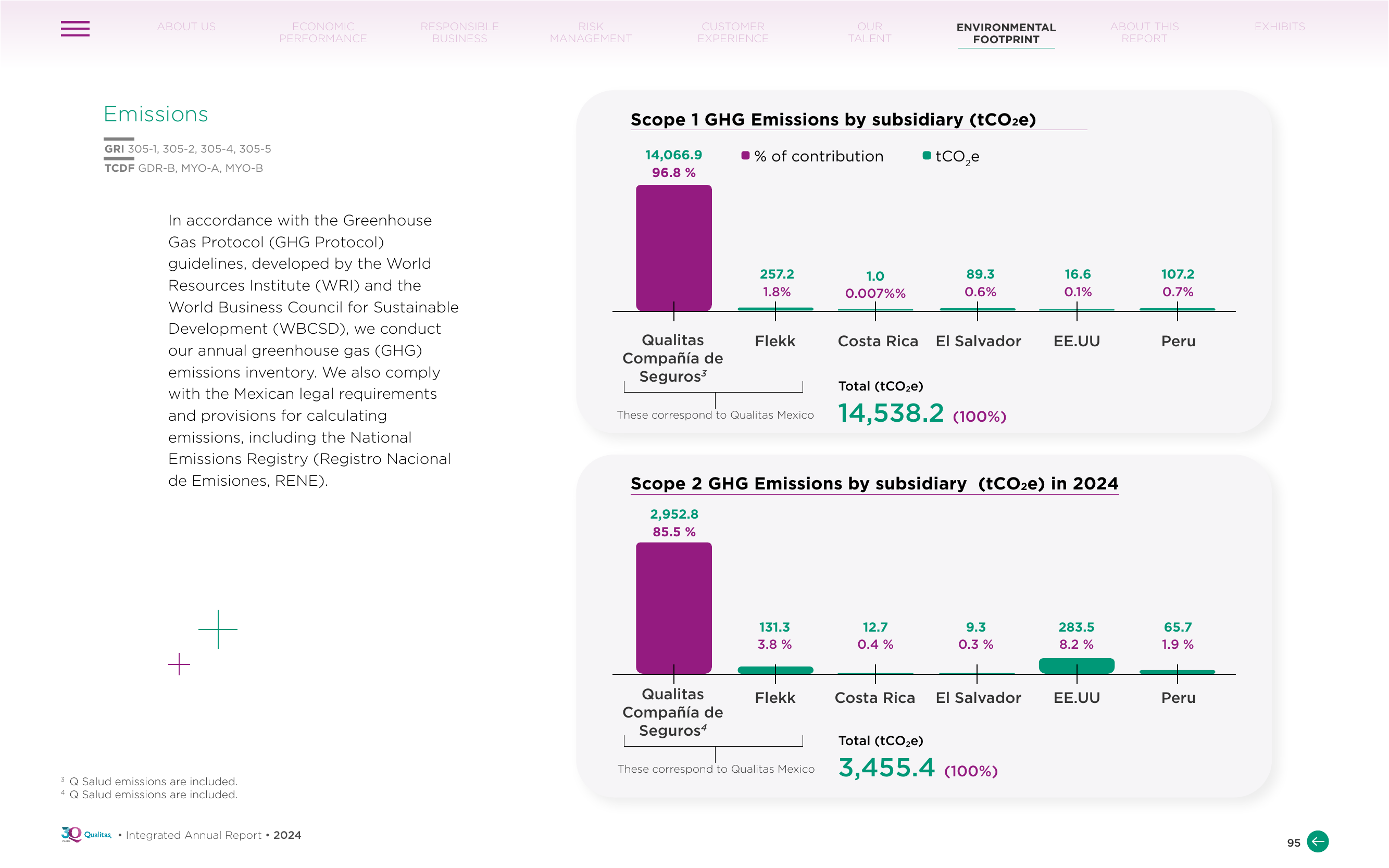The width and height of the screenshot is (1389, 868).
Task: Go to Economic Performance section
Action: [323, 33]
